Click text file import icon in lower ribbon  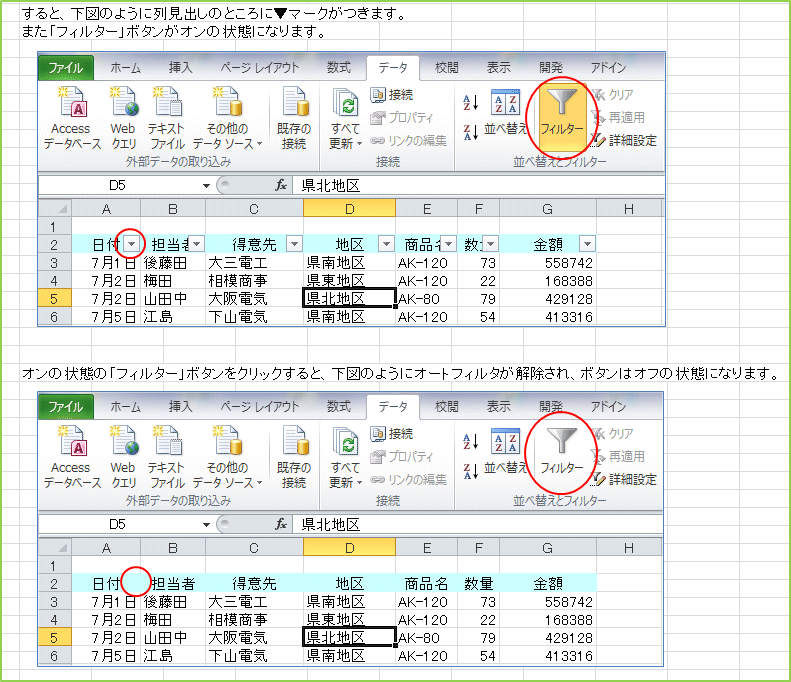pos(168,440)
